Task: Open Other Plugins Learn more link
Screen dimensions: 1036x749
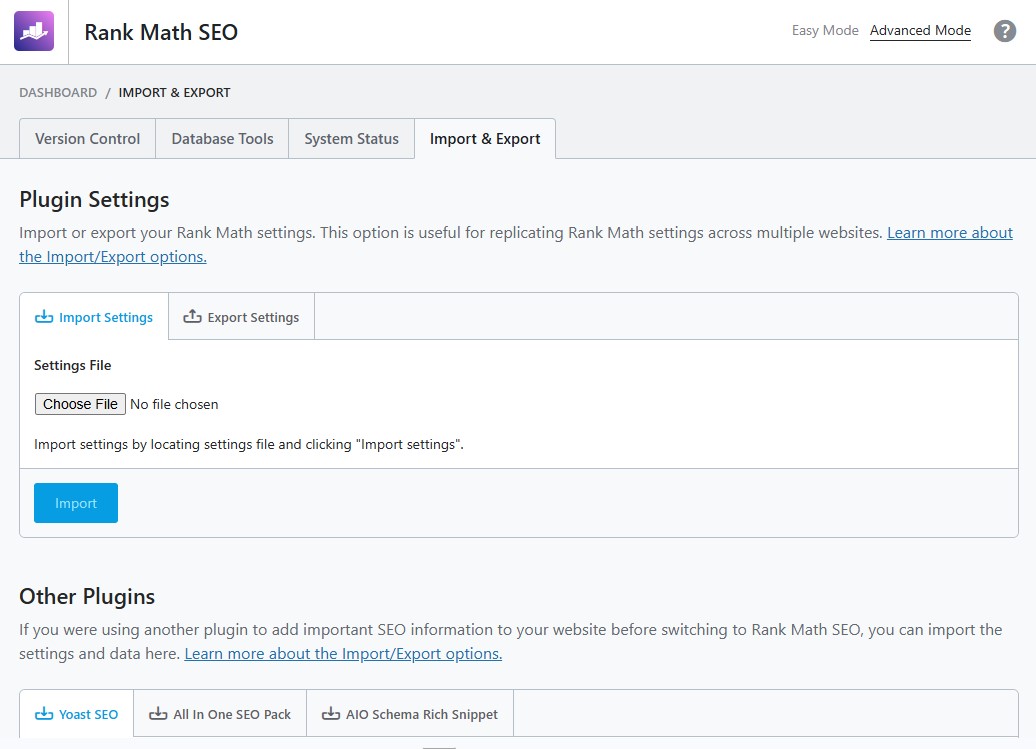Action: pyautogui.click(x=343, y=654)
